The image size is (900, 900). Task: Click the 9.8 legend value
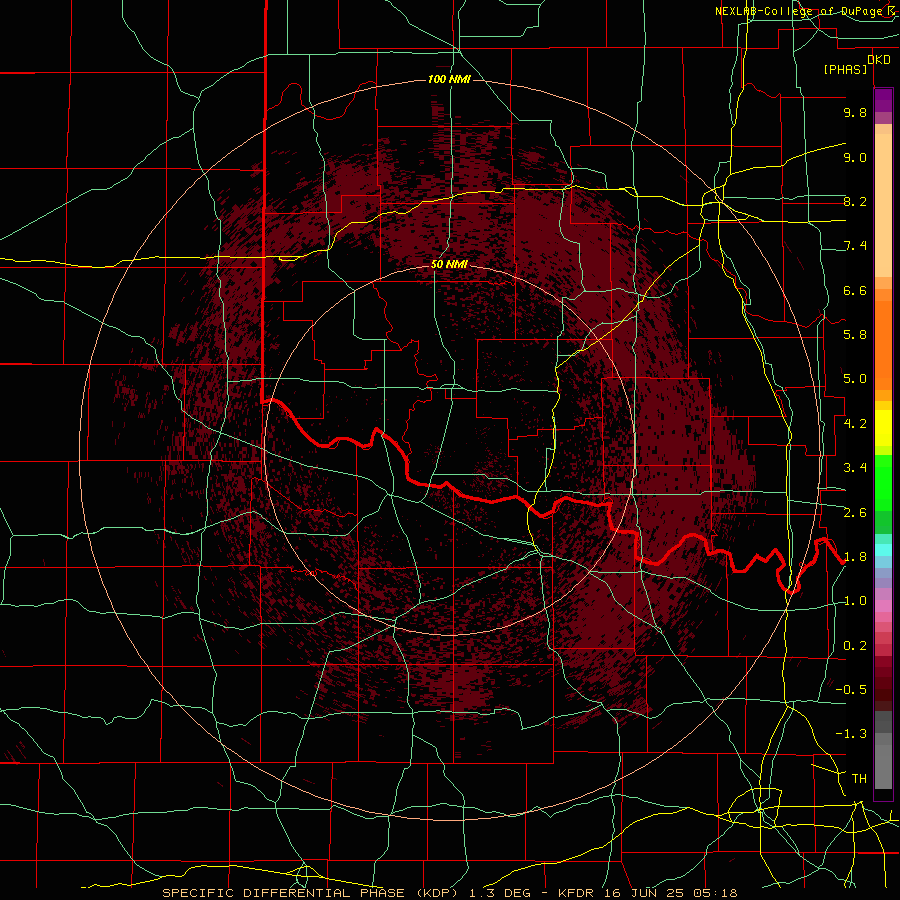[855, 112]
